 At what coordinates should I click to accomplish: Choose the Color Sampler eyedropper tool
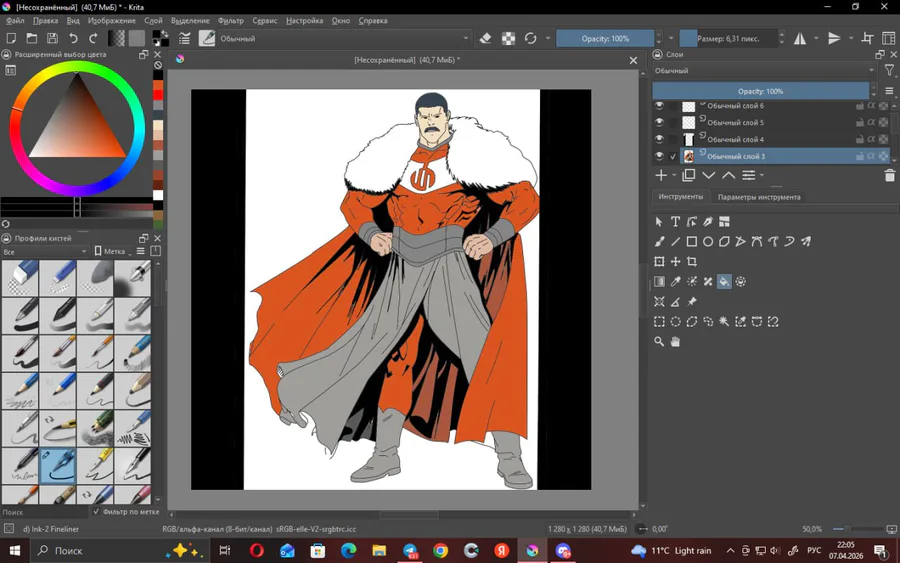click(x=675, y=282)
